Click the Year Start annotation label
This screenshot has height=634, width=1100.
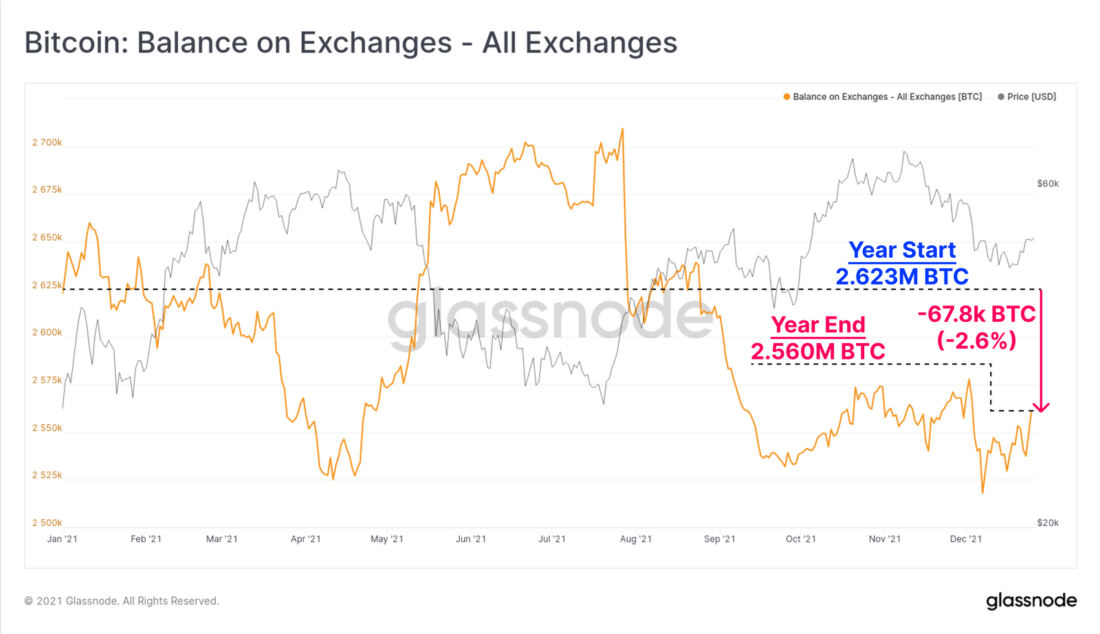pos(902,250)
